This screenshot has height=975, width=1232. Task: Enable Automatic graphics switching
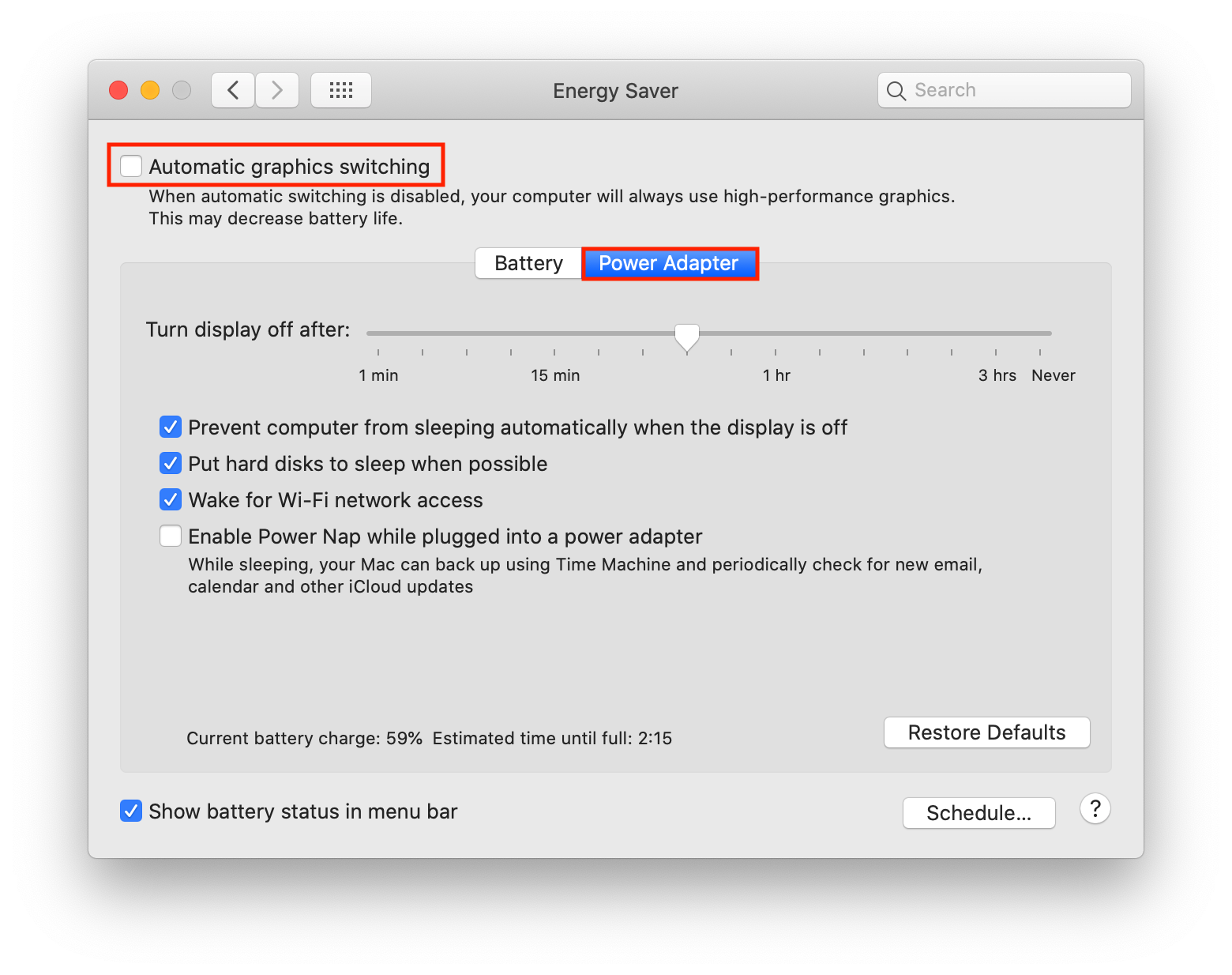click(131, 166)
